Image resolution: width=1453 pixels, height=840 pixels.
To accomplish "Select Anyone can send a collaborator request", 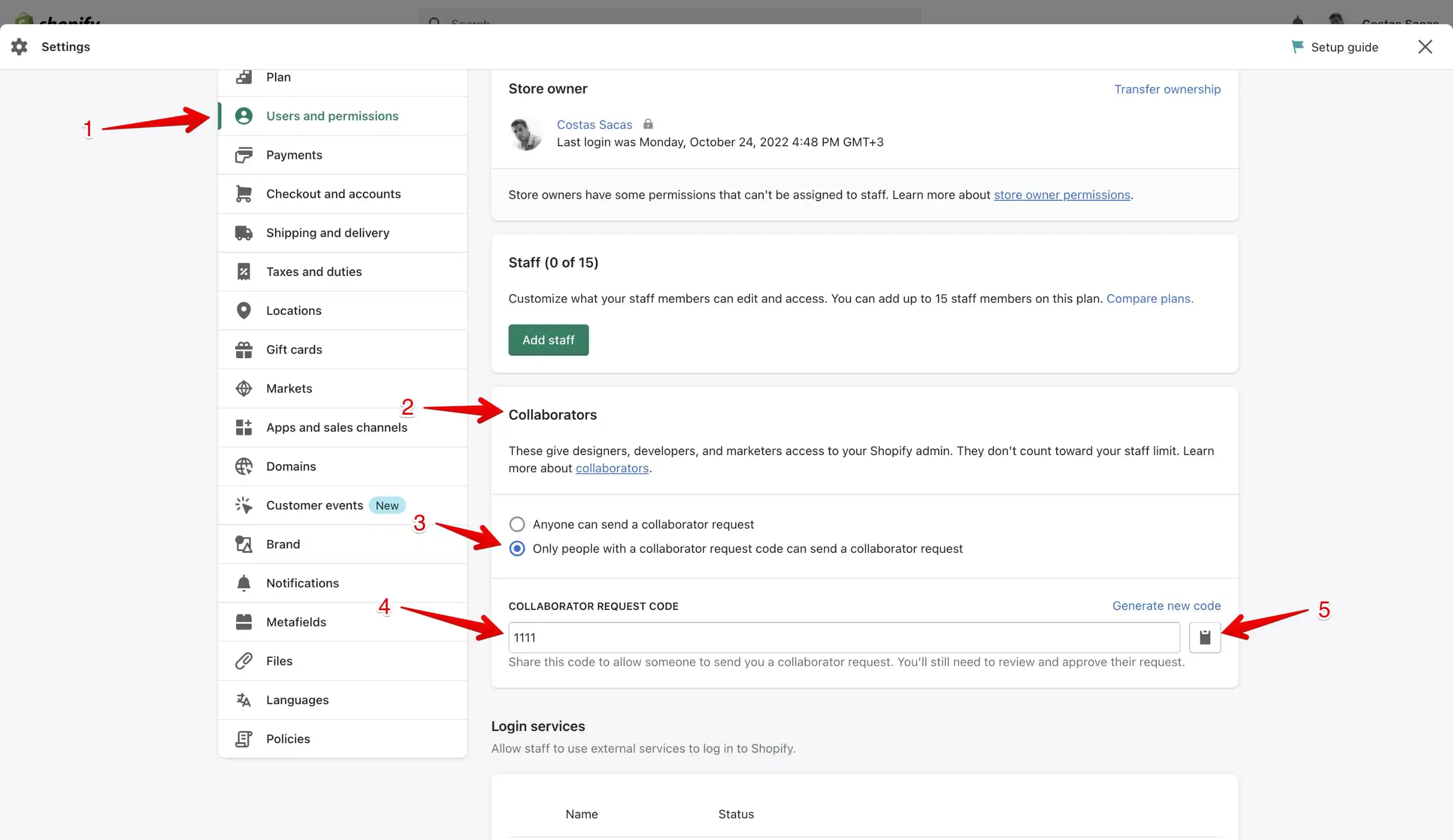I will pos(517,524).
